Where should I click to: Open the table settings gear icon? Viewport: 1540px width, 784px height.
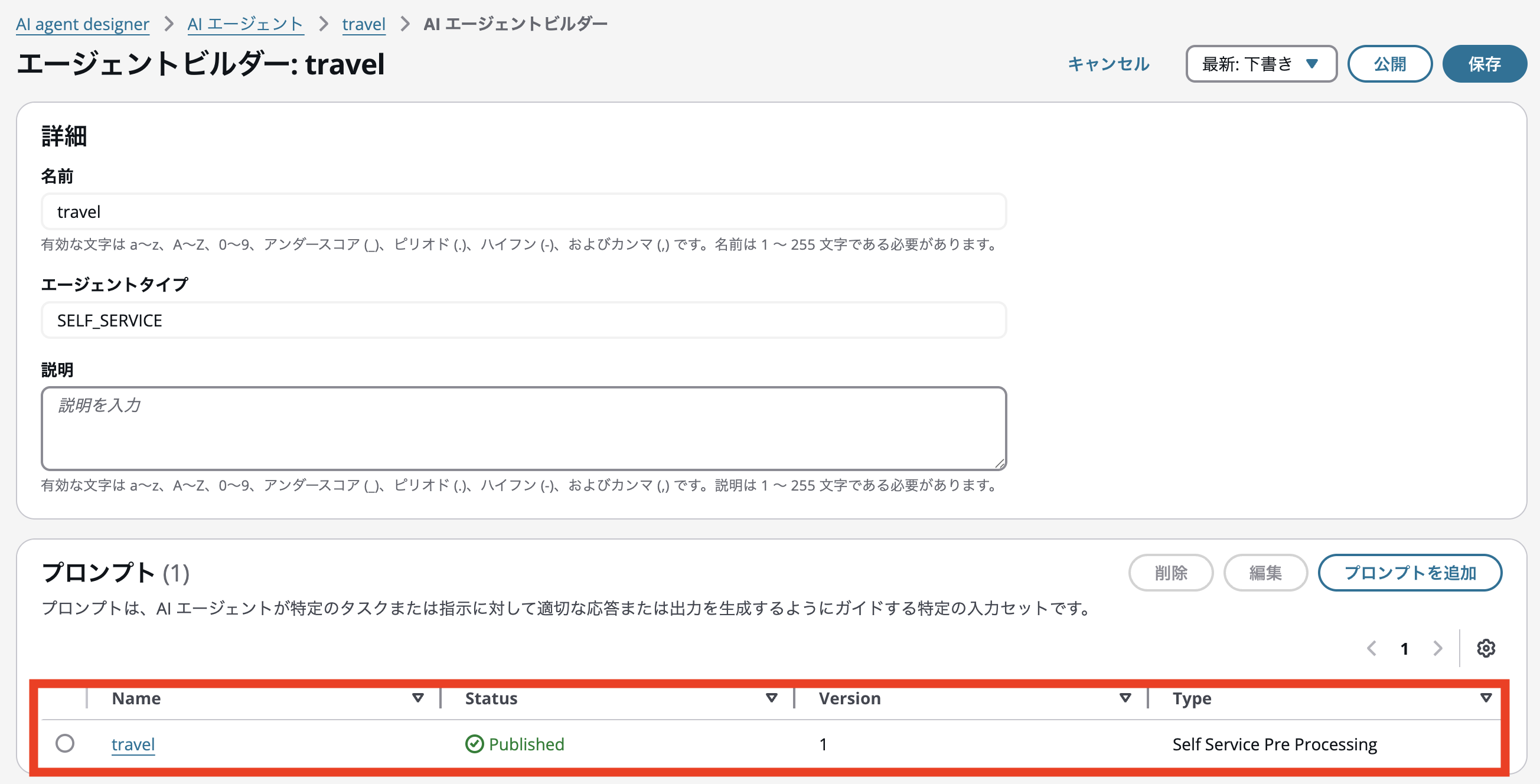click(1486, 648)
